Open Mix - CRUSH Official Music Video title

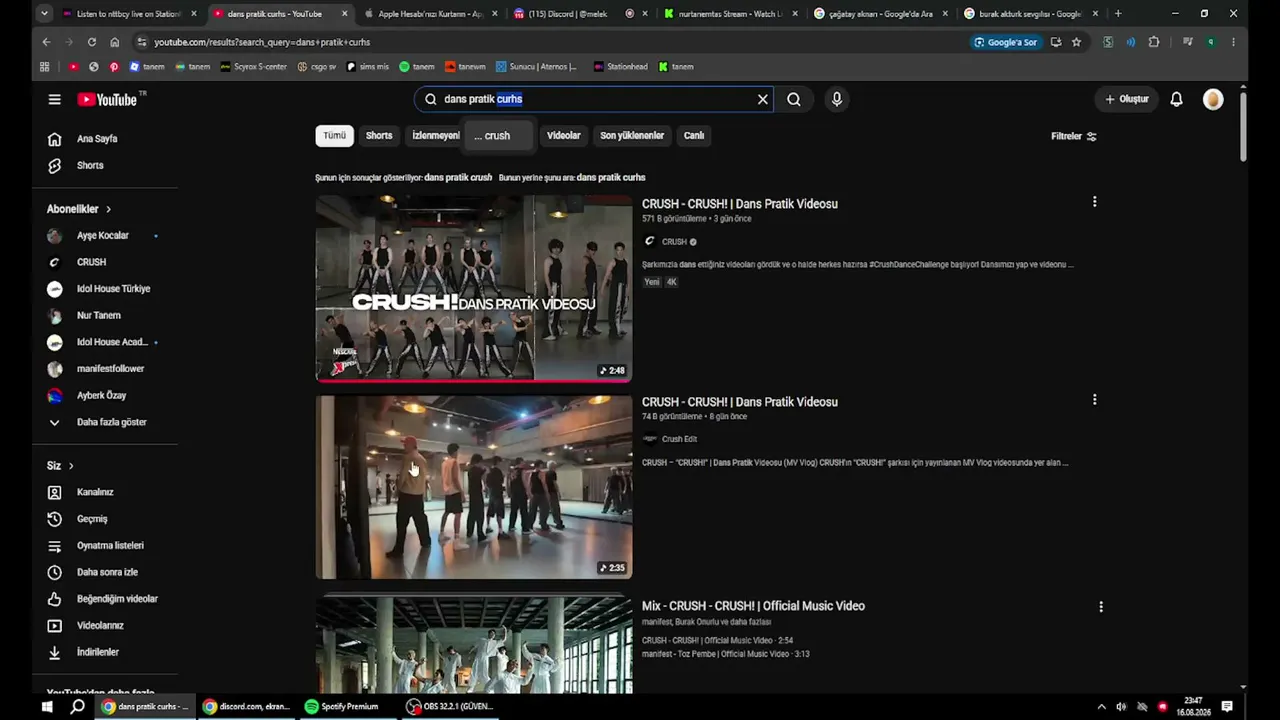point(753,606)
